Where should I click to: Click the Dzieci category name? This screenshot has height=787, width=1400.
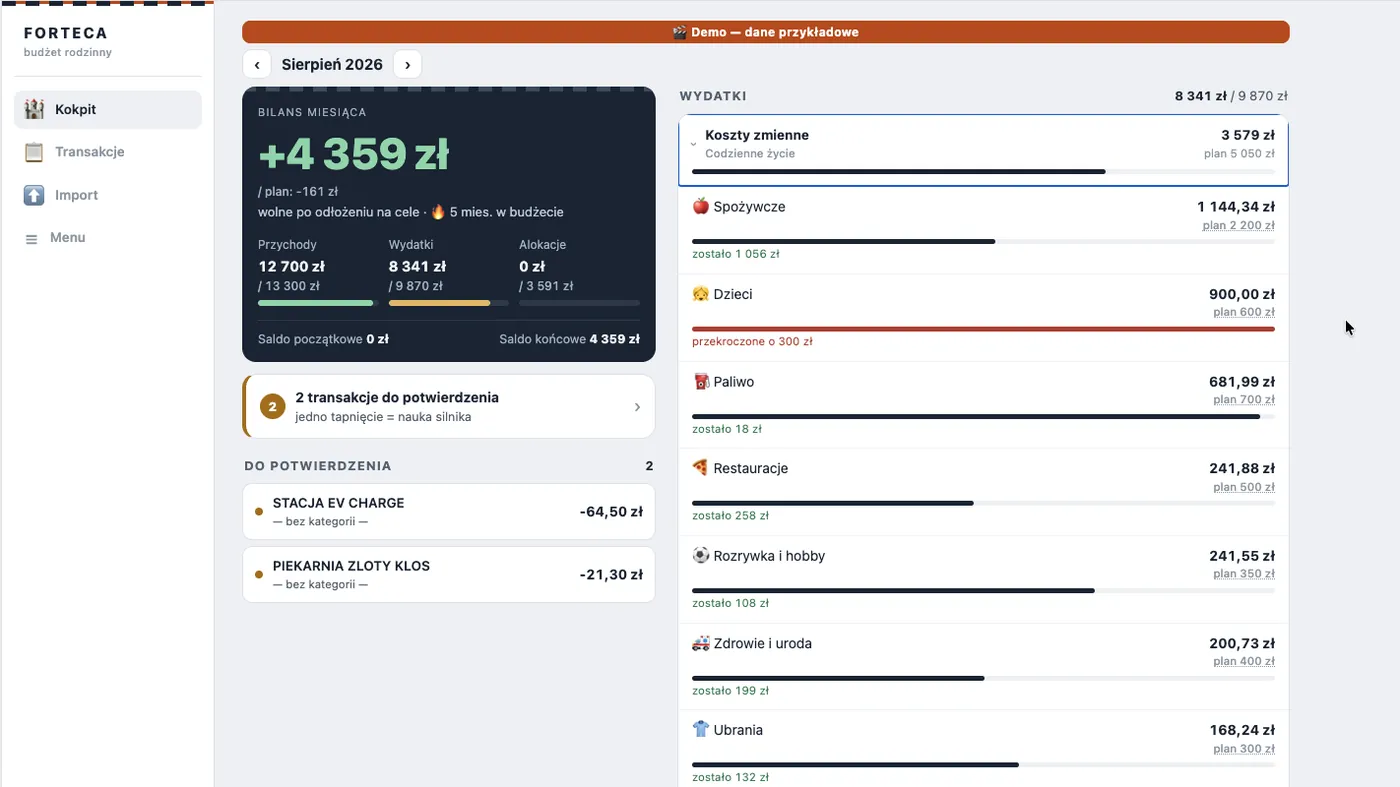pyautogui.click(x=733, y=294)
